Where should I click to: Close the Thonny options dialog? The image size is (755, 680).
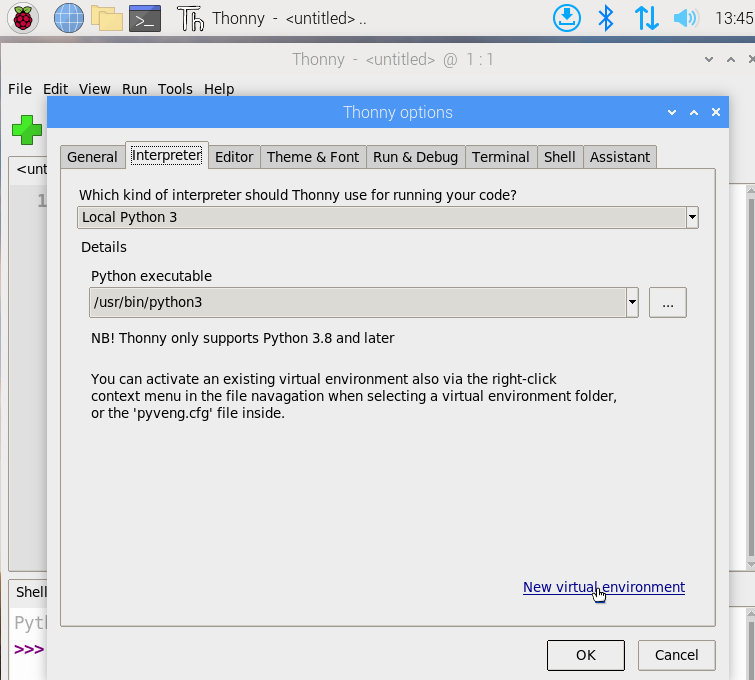tap(716, 112)
